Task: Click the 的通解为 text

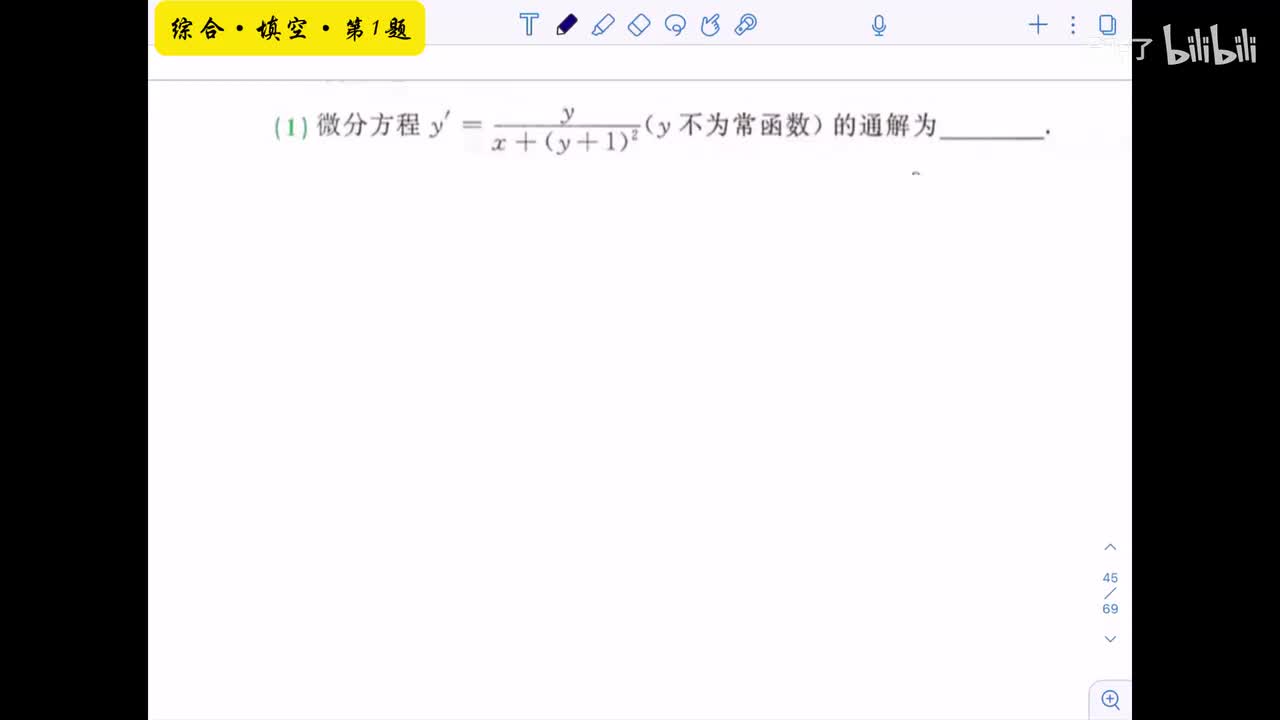Action: pyautogui.click(x=885, y=126)
